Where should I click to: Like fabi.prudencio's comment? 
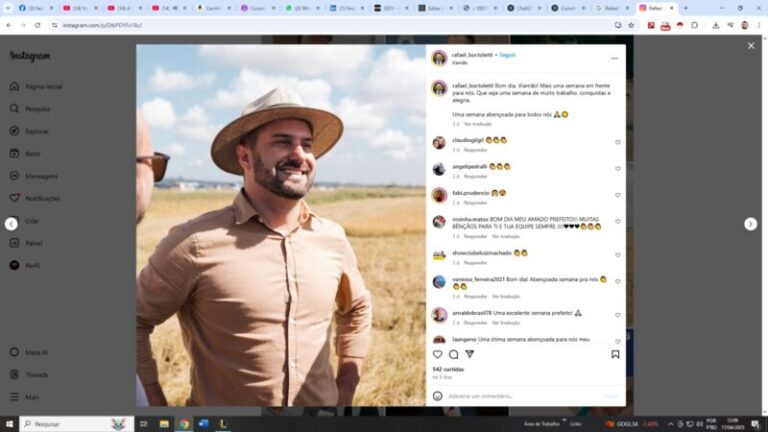click(x=617, y=196)
